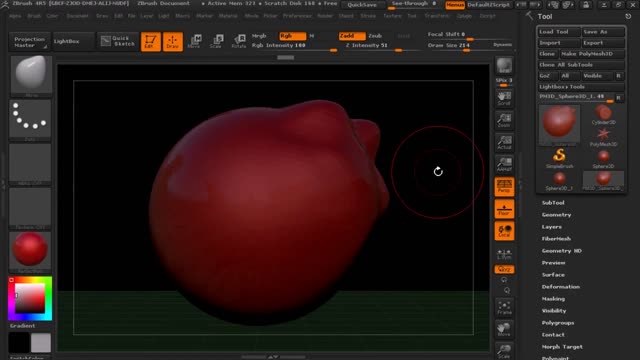Open the Quick Sketch mode
The height and width of the screenshot is (360, 640).
tap(118, 41)
